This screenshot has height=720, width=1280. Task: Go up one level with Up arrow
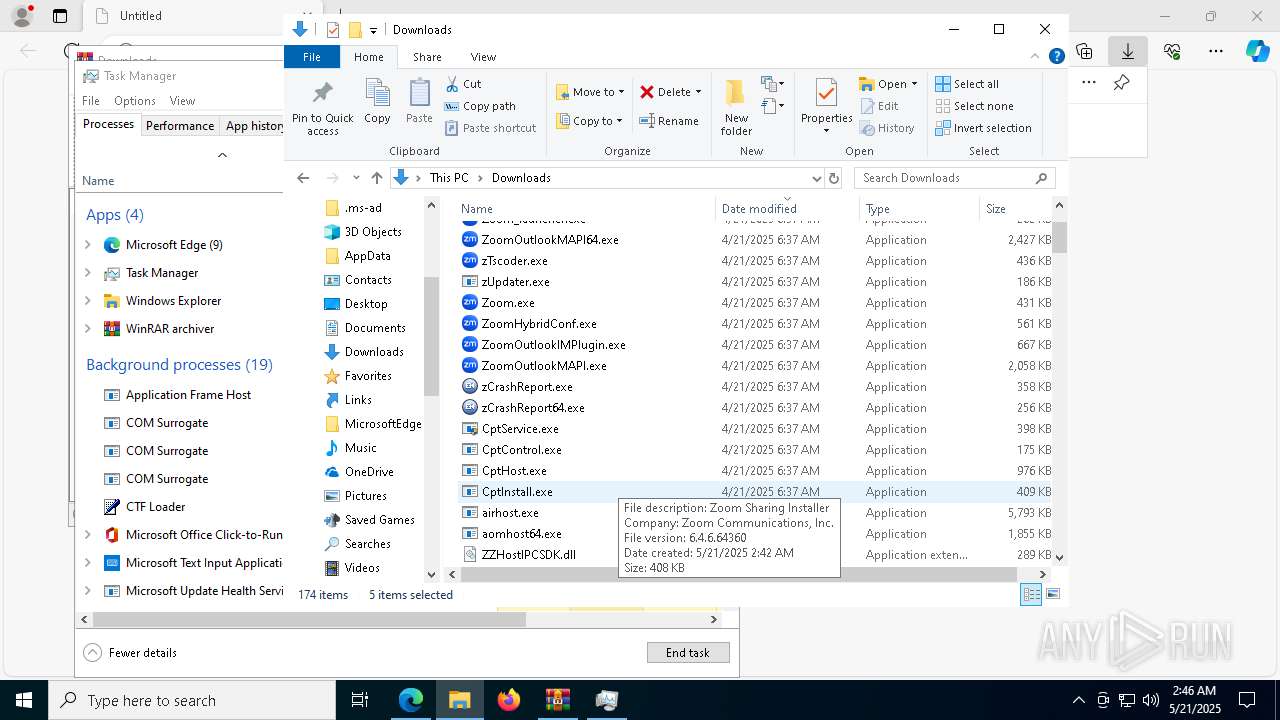coord(377,178)
